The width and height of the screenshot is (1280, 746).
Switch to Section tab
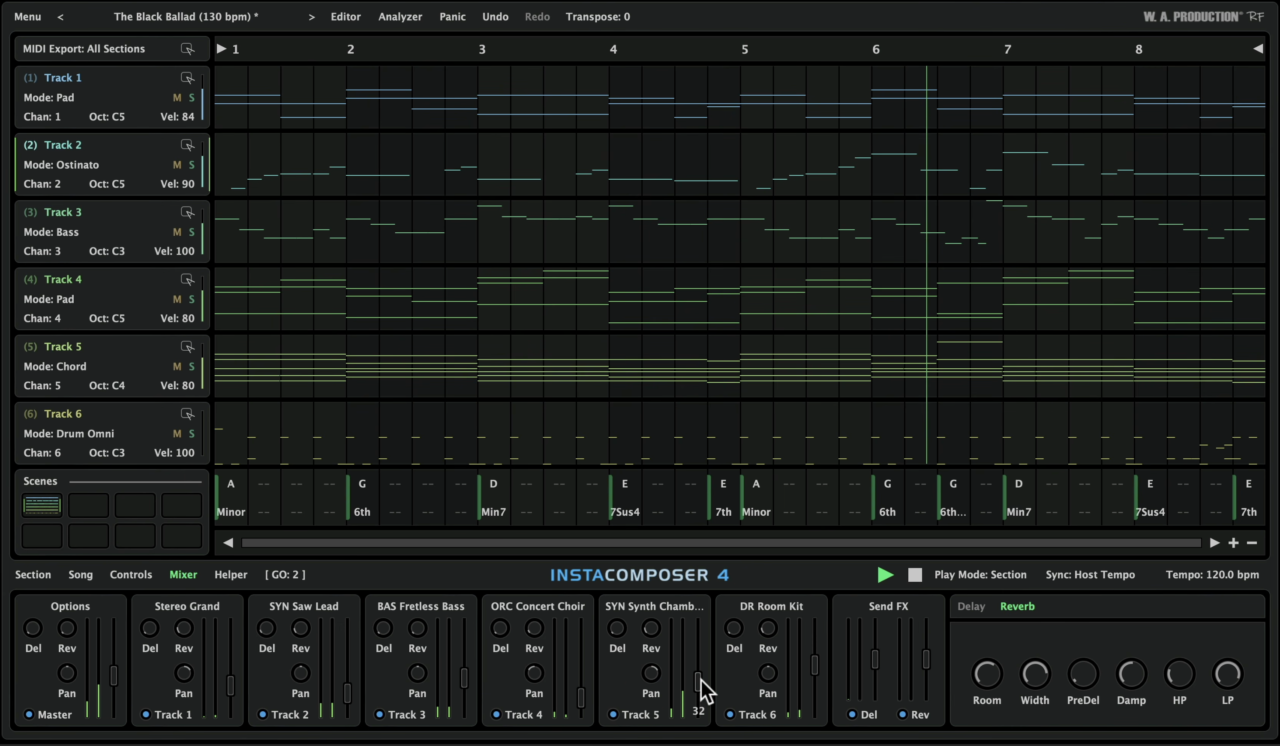coord(33,575)
